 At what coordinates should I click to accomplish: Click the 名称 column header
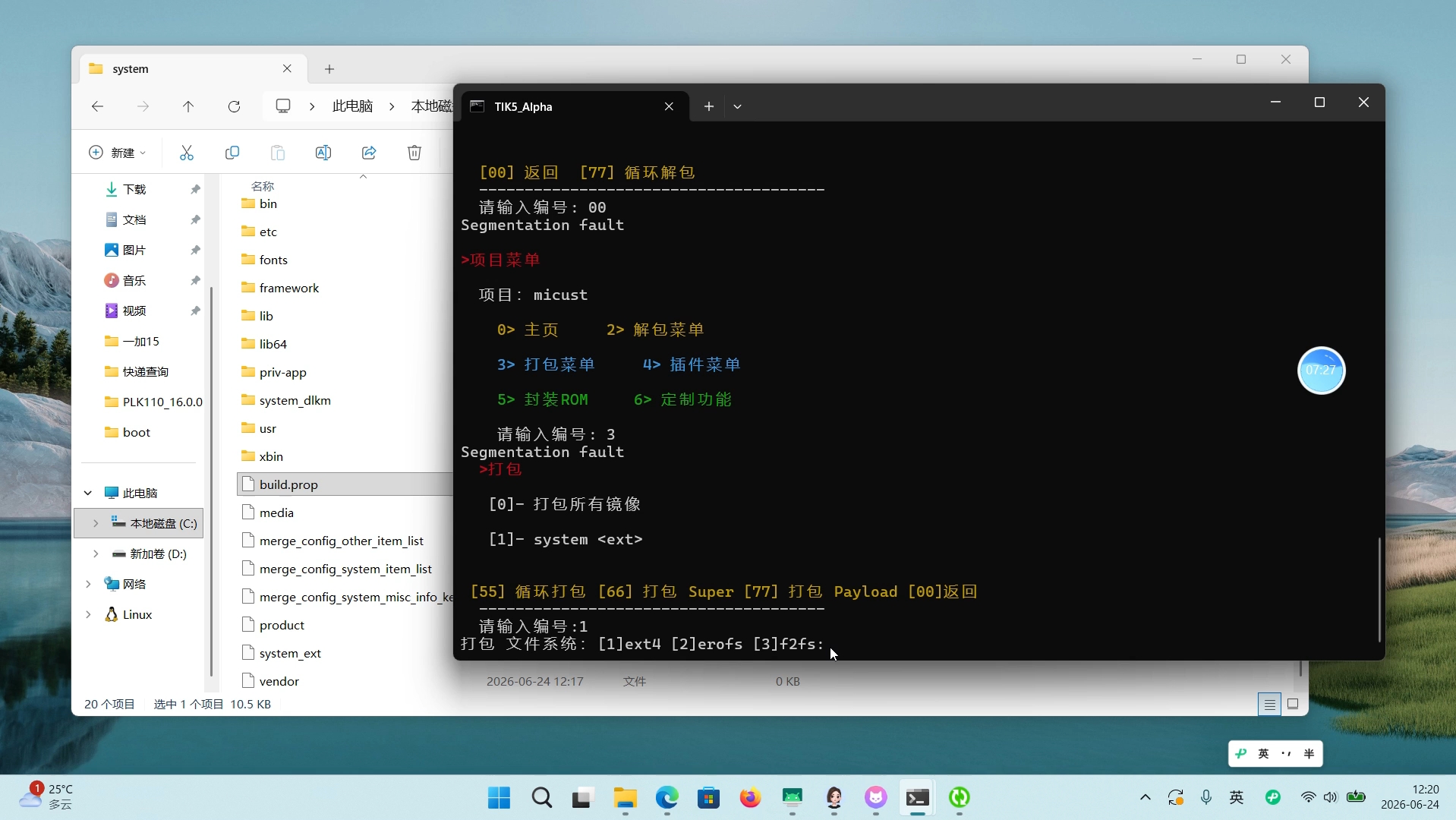click(263, 186)
